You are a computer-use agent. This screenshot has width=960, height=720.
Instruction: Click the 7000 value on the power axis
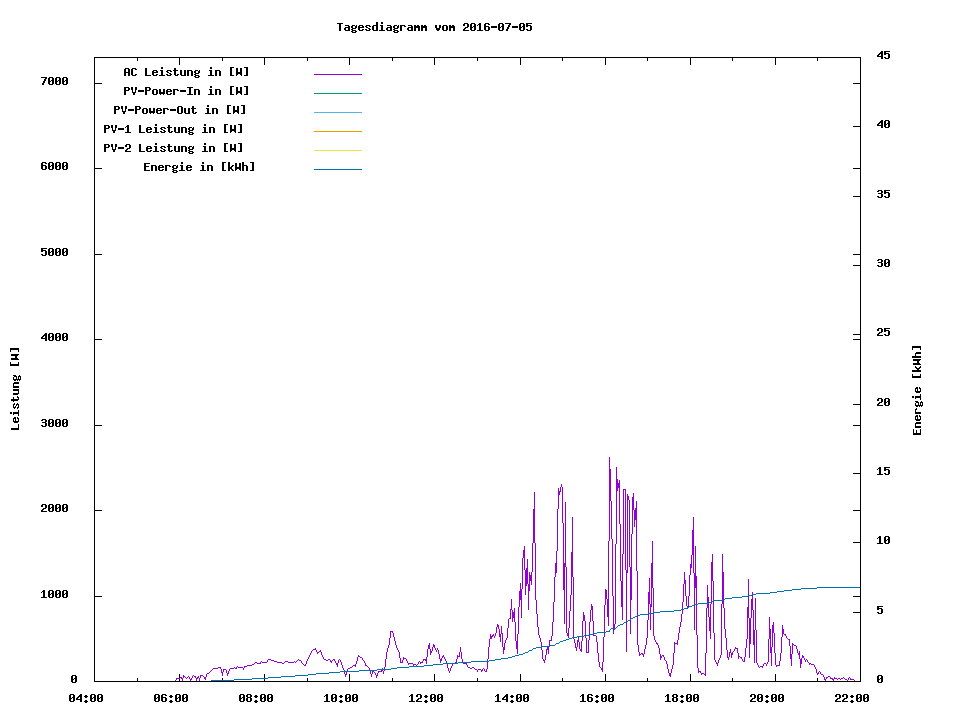(x=53, y=81)
